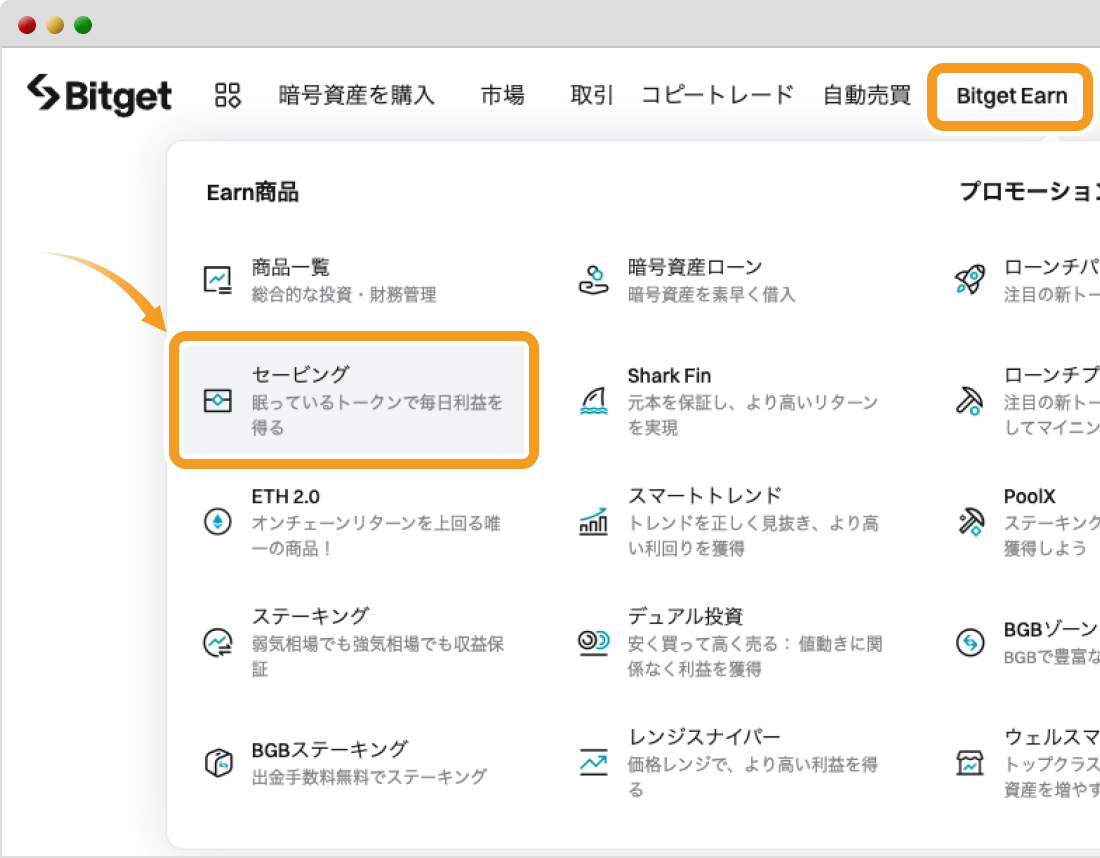Click the 商品一覧 chart monitor icon
This screenshot has height=858, width=1100.
[x=217, y=280]
